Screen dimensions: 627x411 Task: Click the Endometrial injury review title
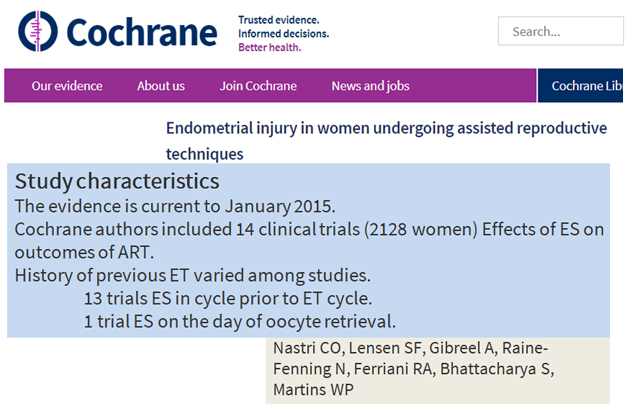386,141
